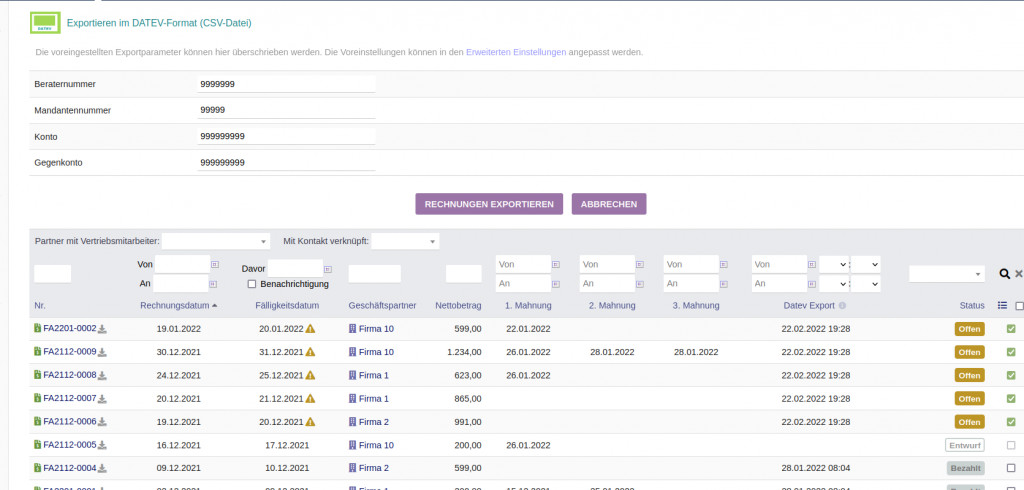The width and height of the screenshot is (1024, 490).
Task: Click the info icon next to Datev Export
Action: [x=842, y=306]
